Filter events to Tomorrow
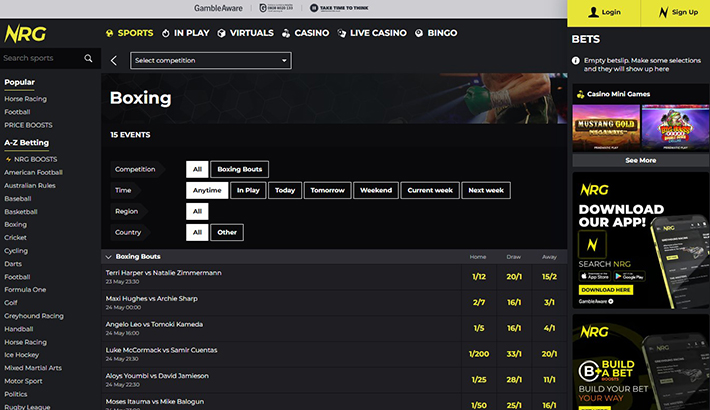Viewport: 710px width, 410px height. [x=327, y=190]
